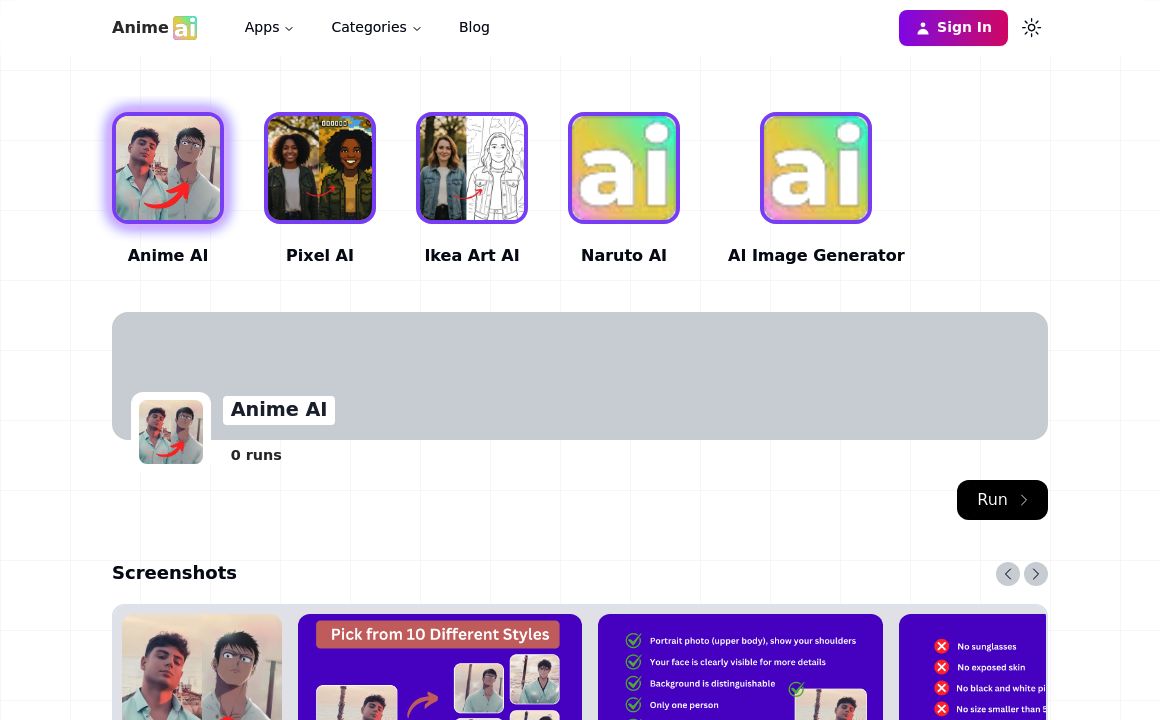Click the small Anime AI profile avatar

tap(171, 432)
